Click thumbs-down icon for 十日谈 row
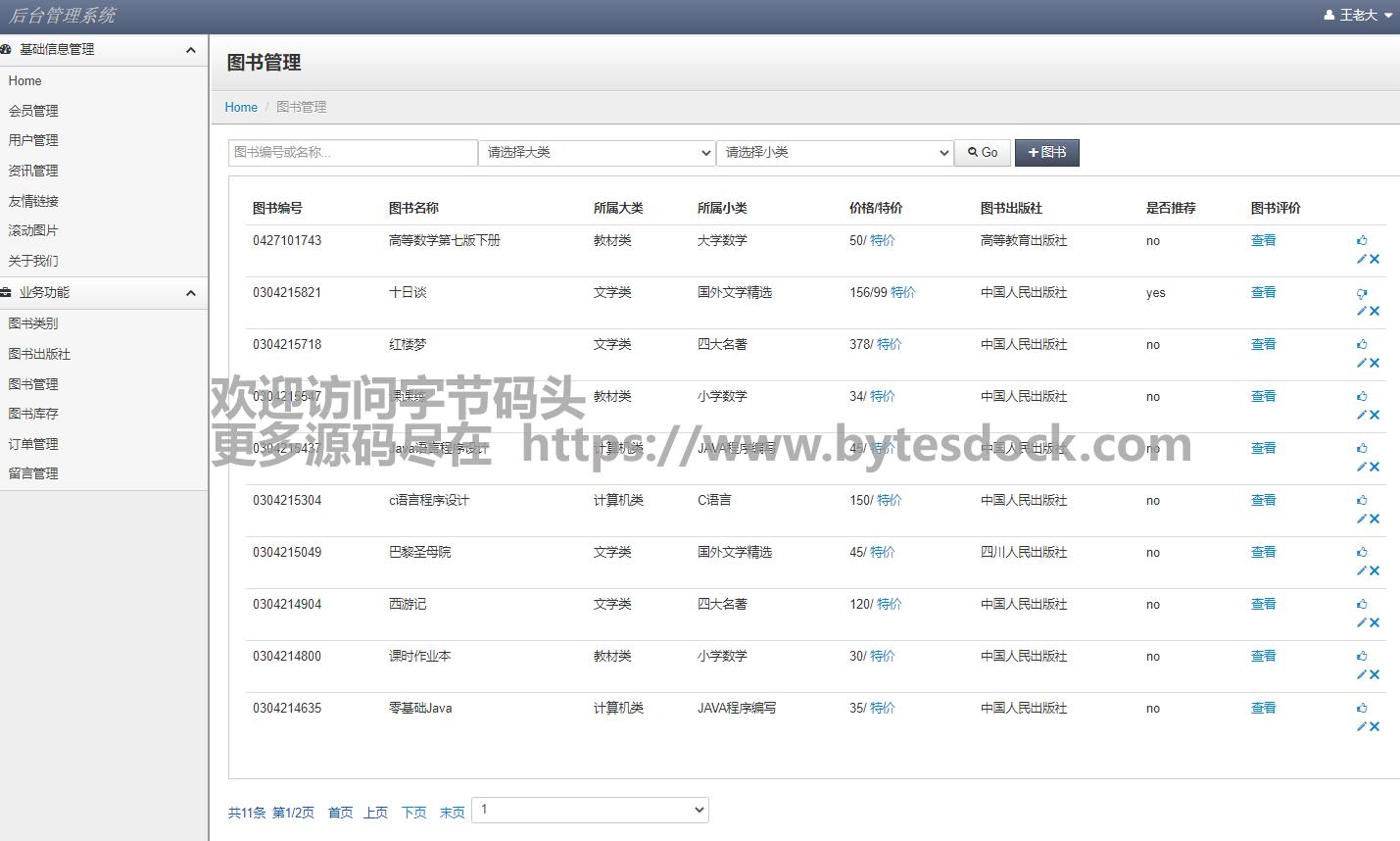Viewport: 1400px width, 841px height. pos(1362,293)
